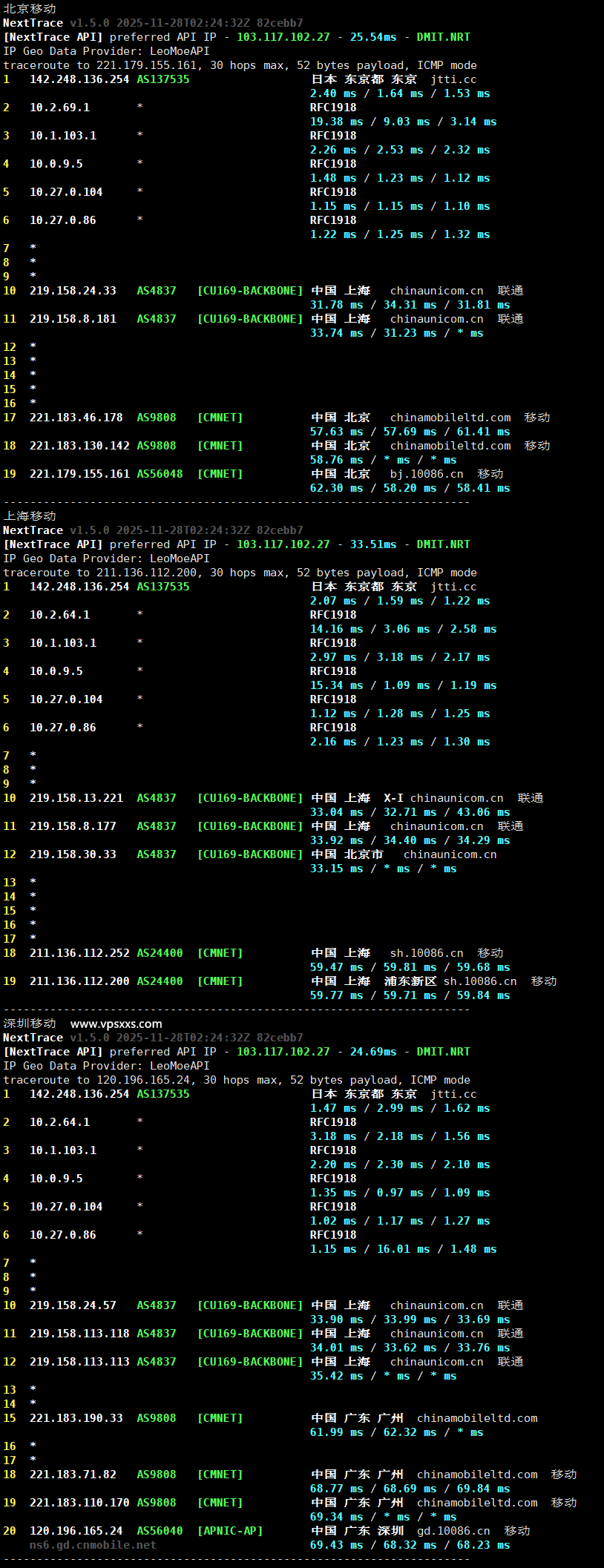Click the X-I label before chinaunicom.cn
This screenshot has width=604, height=1568.
393,798
